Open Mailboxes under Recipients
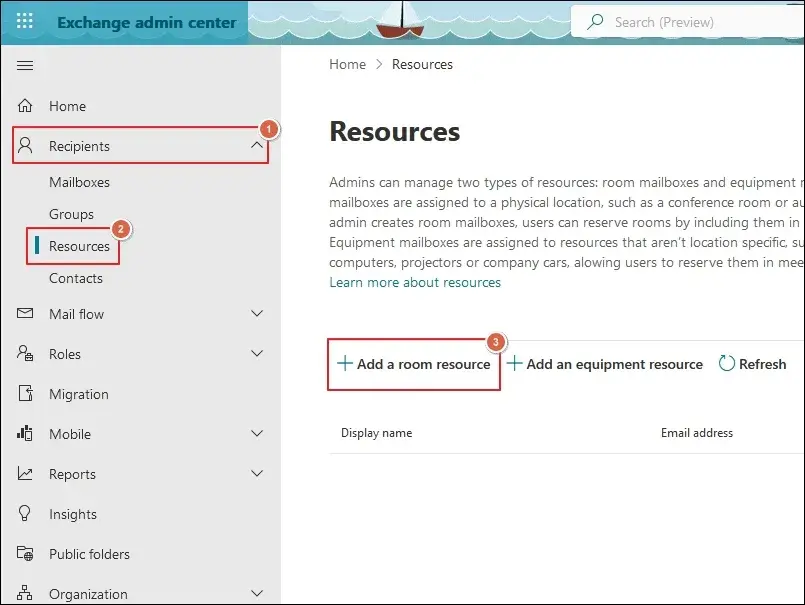The image size is (805, 605). [x=79, y=182]
